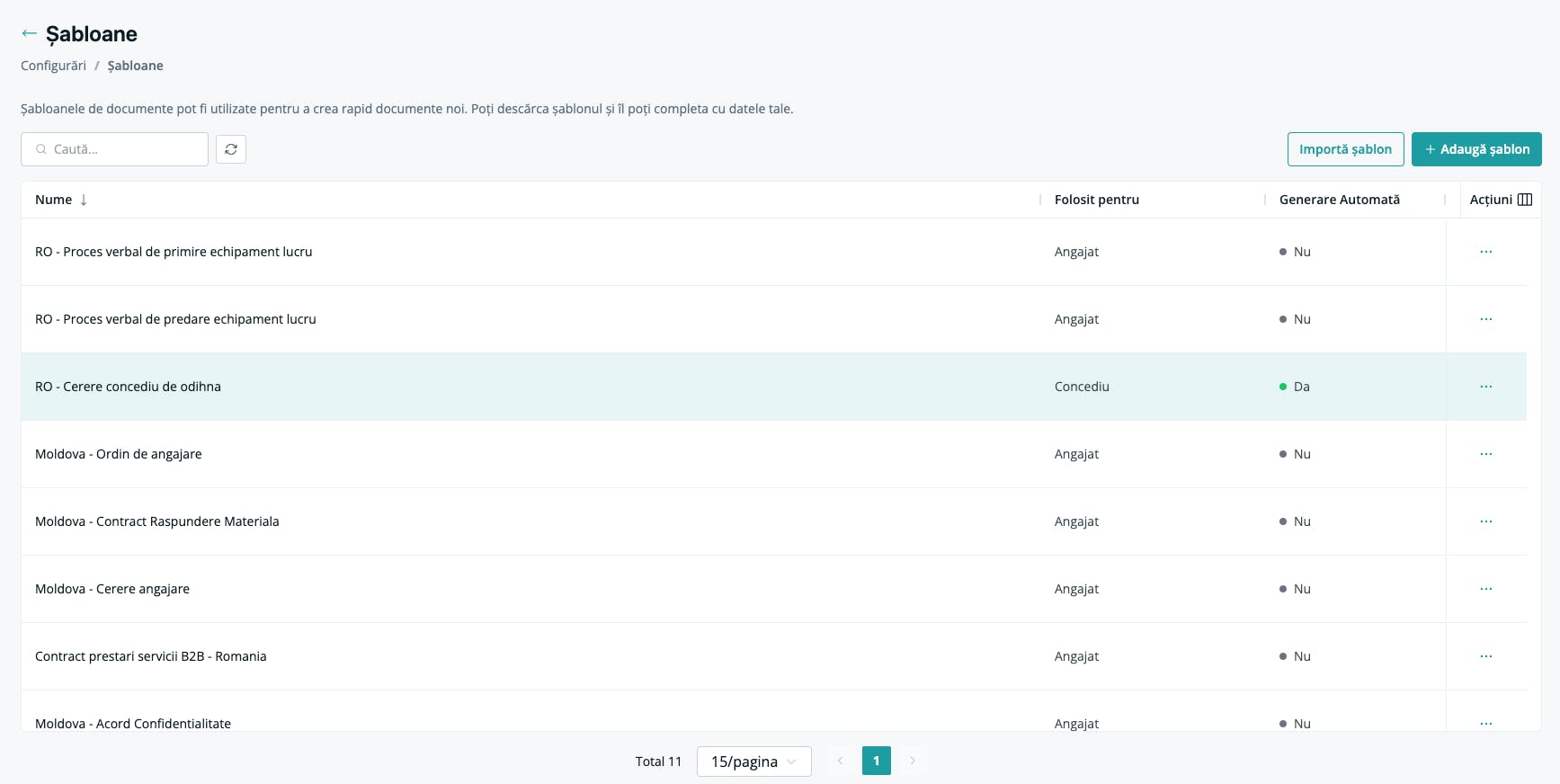Open actions menu for Contract prestari servicii B2B
The width and height of the screenshot is (1560, 784).
(x=1486, y=656)
